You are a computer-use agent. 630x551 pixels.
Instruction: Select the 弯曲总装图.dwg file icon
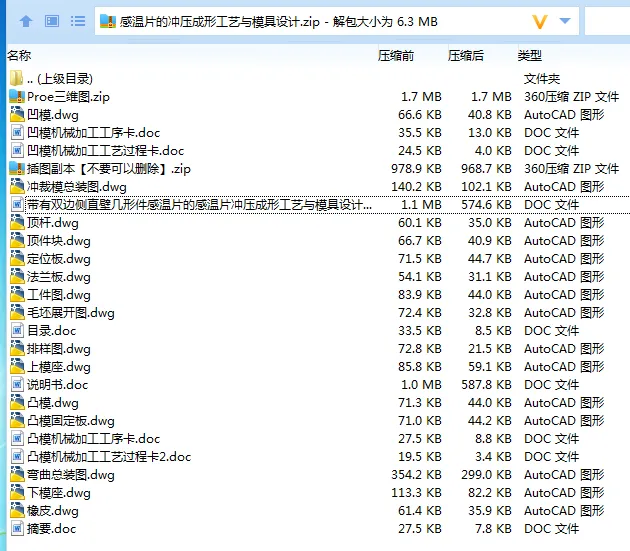pyautogui.click(x=17, y=475)
